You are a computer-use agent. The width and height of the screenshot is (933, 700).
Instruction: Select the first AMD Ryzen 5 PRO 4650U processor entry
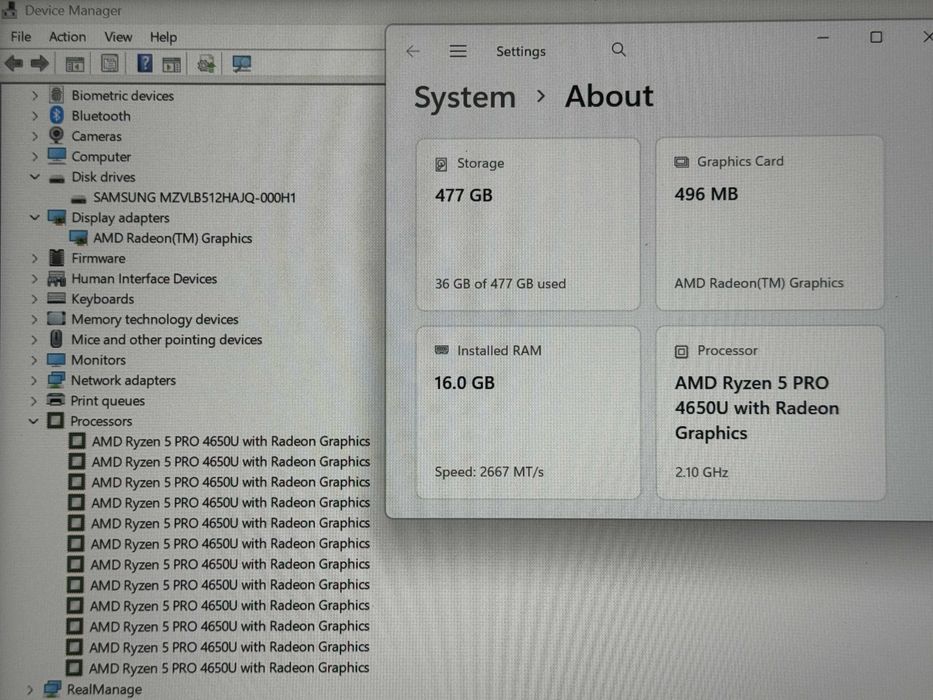click(x=231, y=441)
